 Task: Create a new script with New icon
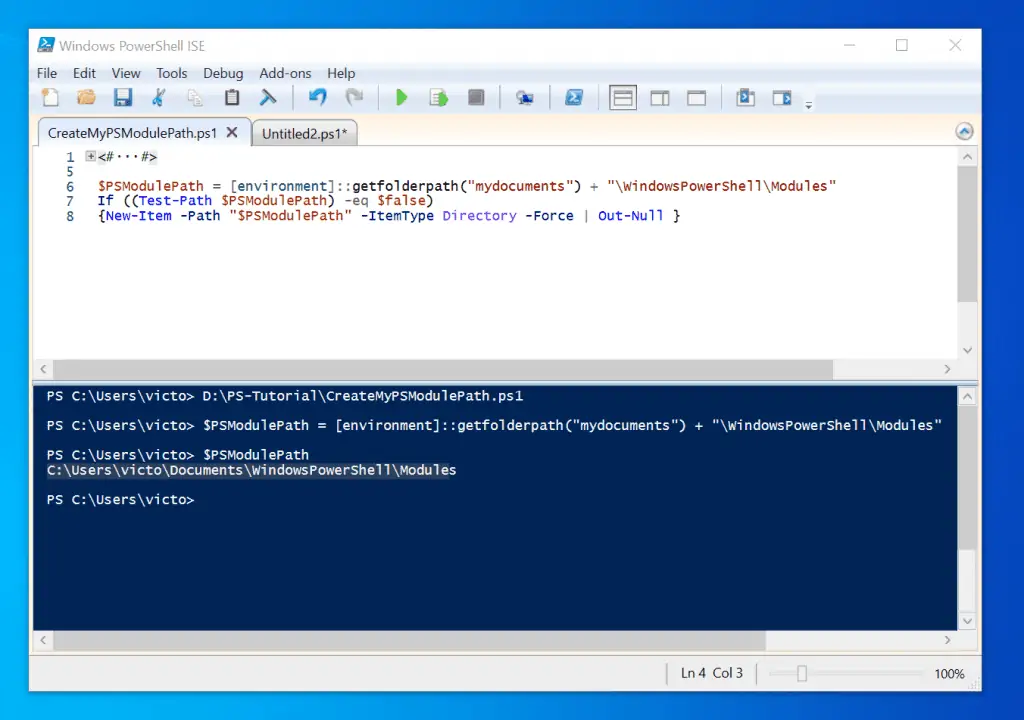tap(50, 98)
